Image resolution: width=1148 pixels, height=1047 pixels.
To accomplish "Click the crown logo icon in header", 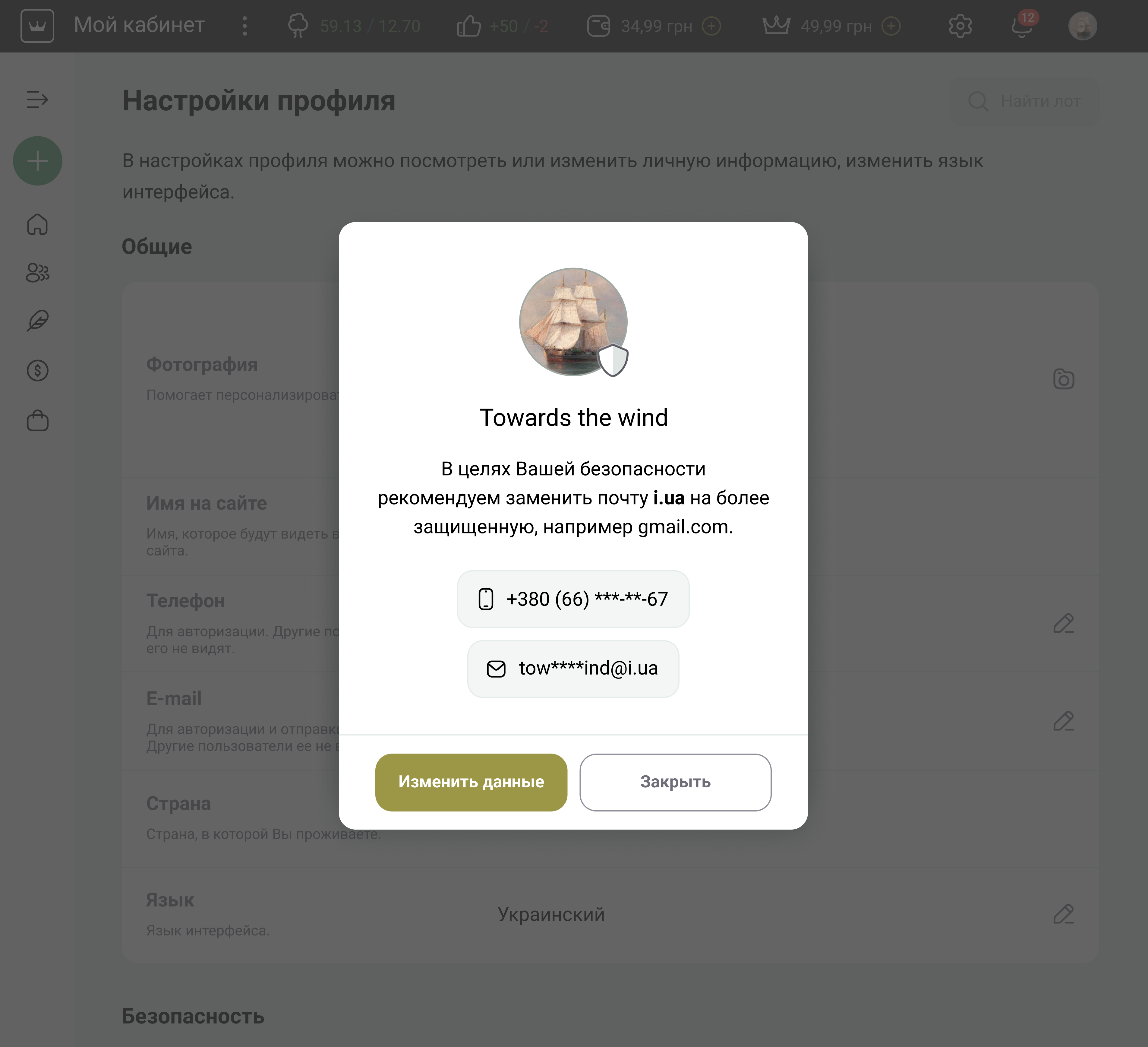I will [x=37, y=26].
